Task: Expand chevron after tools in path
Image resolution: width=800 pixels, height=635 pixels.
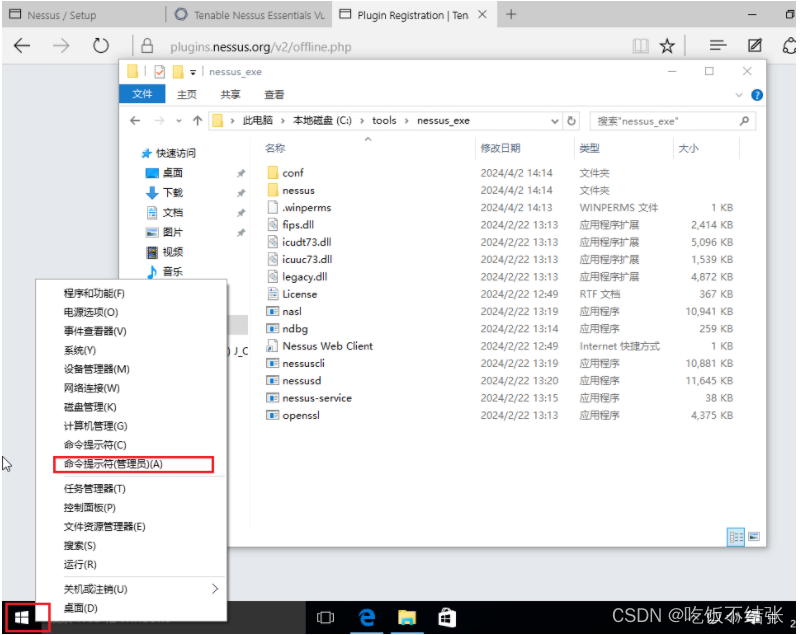Action: click(x=407, y=121)
